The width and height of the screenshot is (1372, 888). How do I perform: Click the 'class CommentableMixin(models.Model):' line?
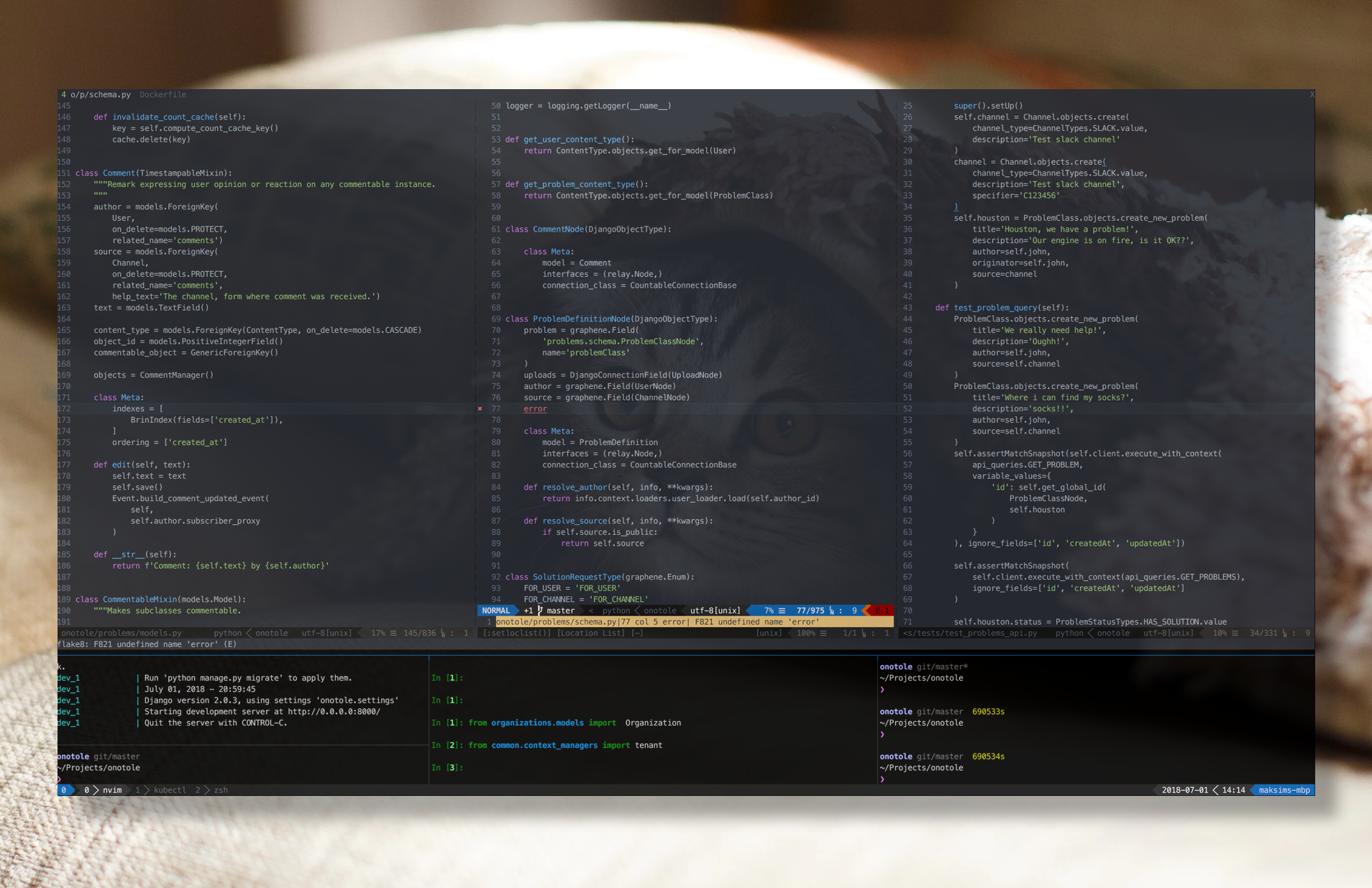(x=160, y=600)
